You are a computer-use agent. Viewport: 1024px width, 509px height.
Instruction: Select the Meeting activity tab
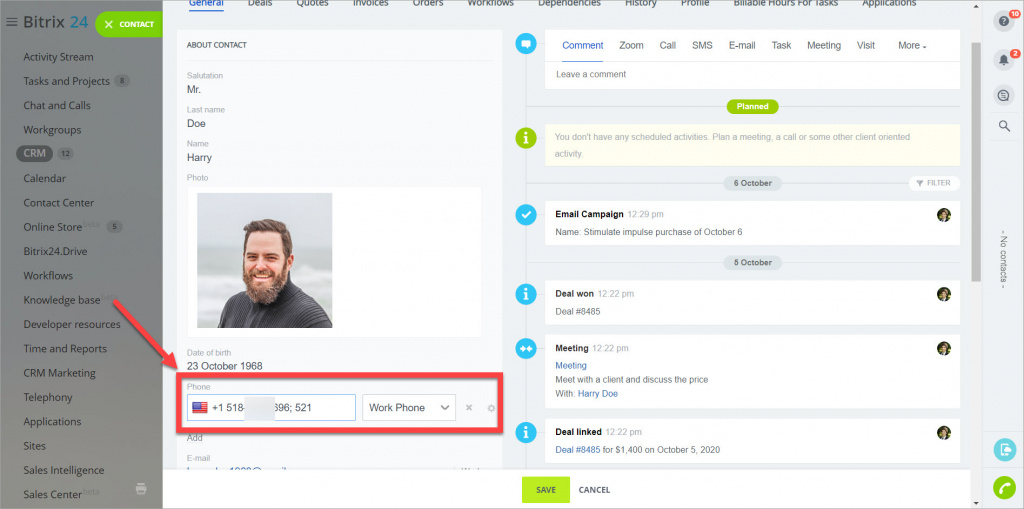[824, 45]
